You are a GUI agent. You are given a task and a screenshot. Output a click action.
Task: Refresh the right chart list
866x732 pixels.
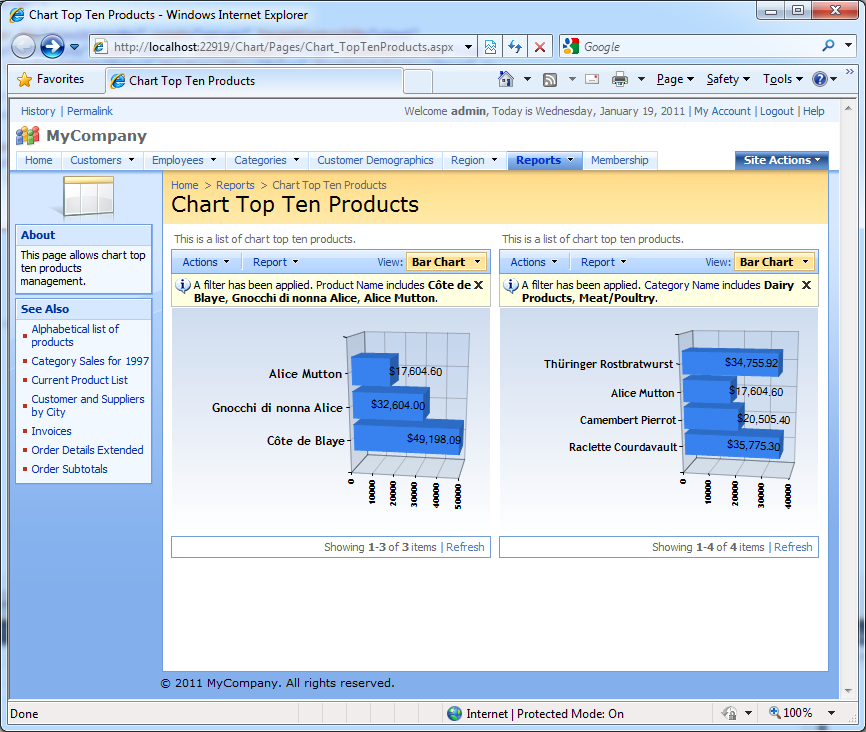coord(793,547)
